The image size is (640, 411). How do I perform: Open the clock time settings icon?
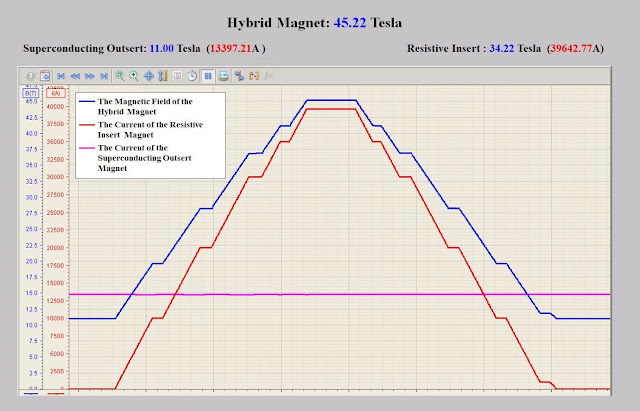(192, 76)
